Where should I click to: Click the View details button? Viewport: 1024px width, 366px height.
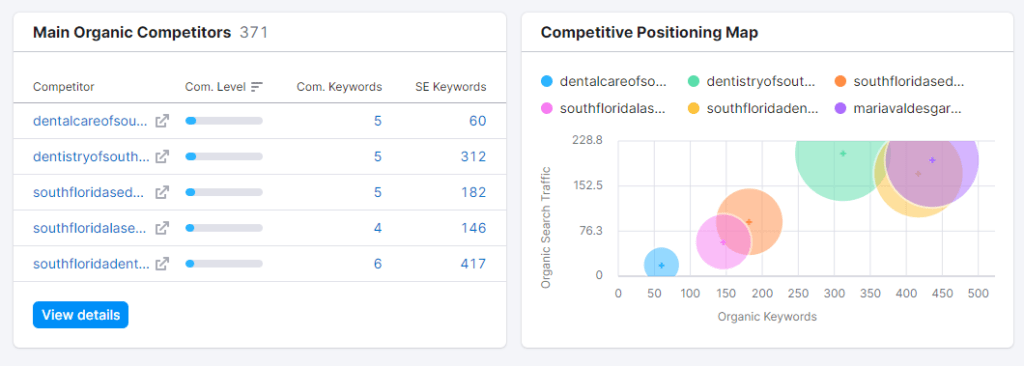click(81, 315)
